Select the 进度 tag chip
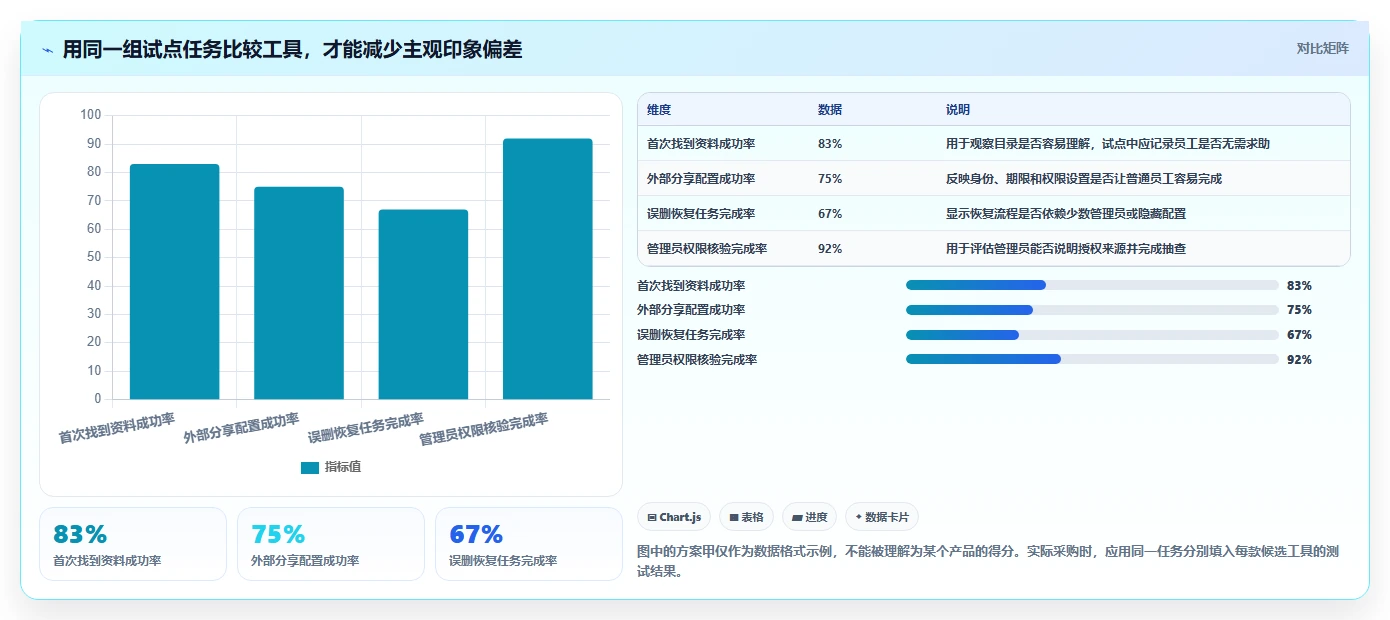The width and height of the screenshot is (1390, 620). (x=809, y=517)
